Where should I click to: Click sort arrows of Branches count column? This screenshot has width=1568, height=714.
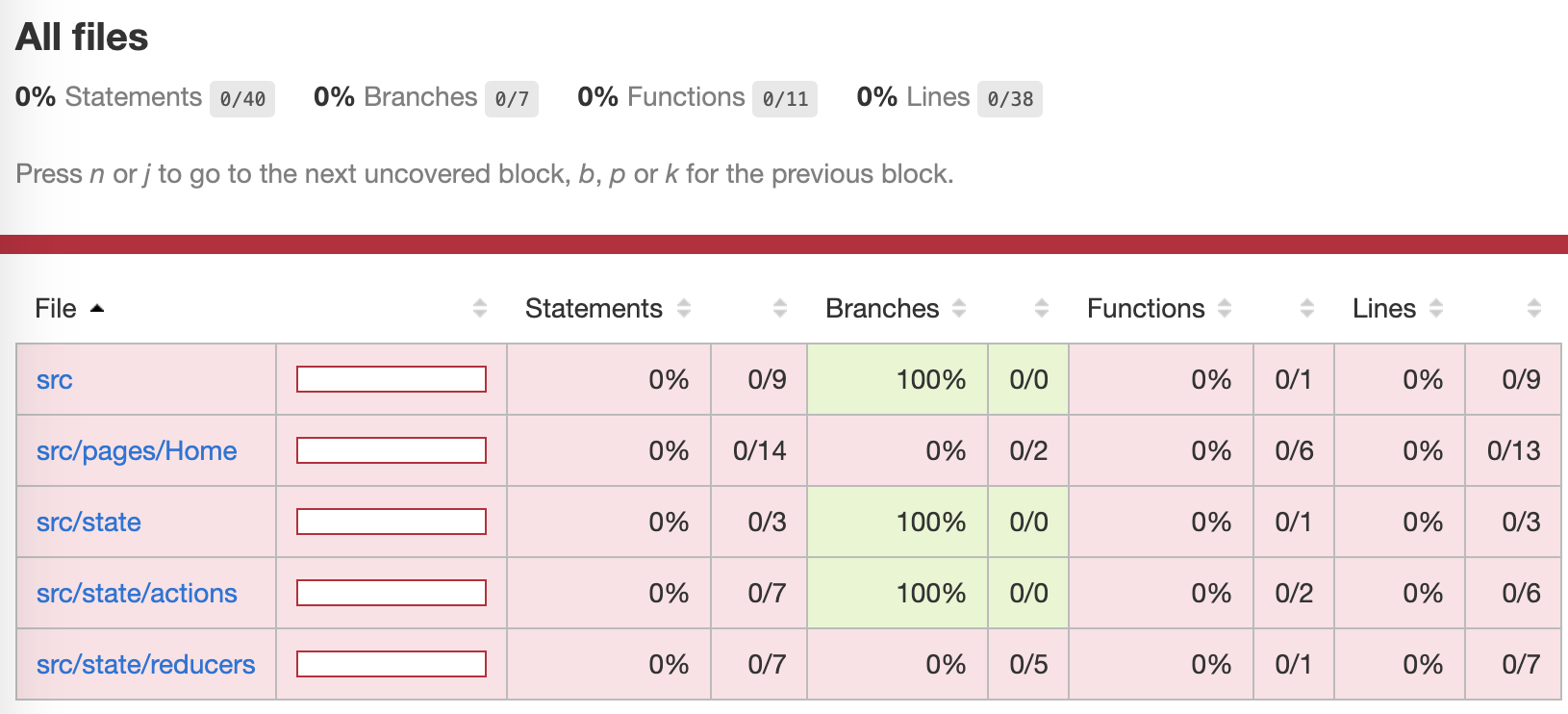tap(1042, 308)
